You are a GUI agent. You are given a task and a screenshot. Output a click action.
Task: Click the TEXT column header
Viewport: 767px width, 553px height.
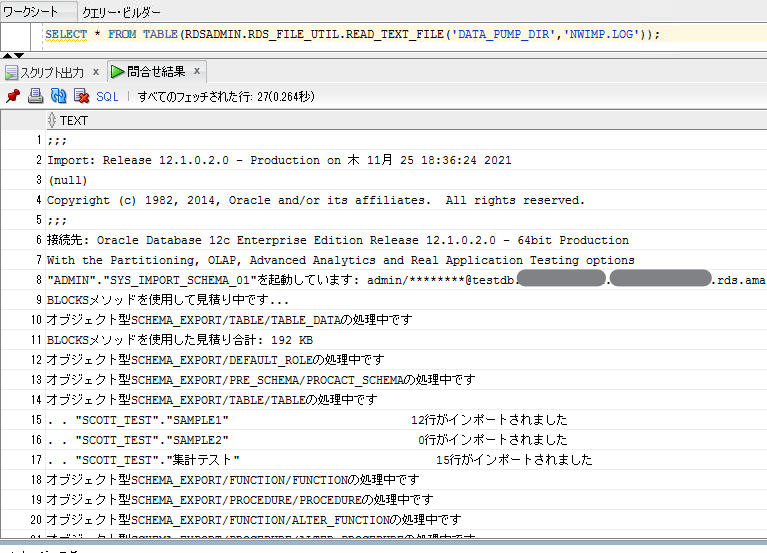(x=74, y=120)
